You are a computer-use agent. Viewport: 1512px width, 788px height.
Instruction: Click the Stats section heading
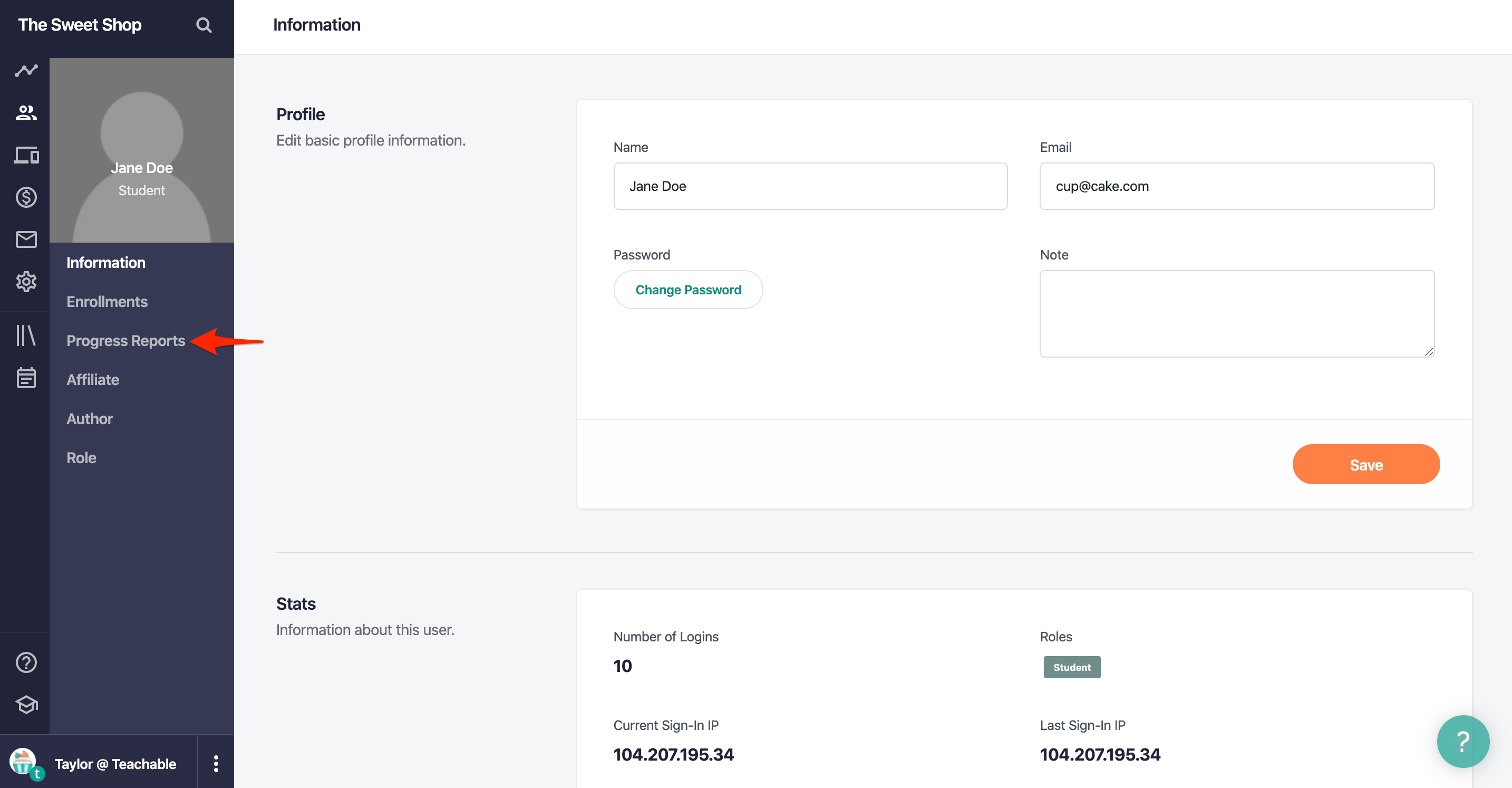[x=296, y=603]
